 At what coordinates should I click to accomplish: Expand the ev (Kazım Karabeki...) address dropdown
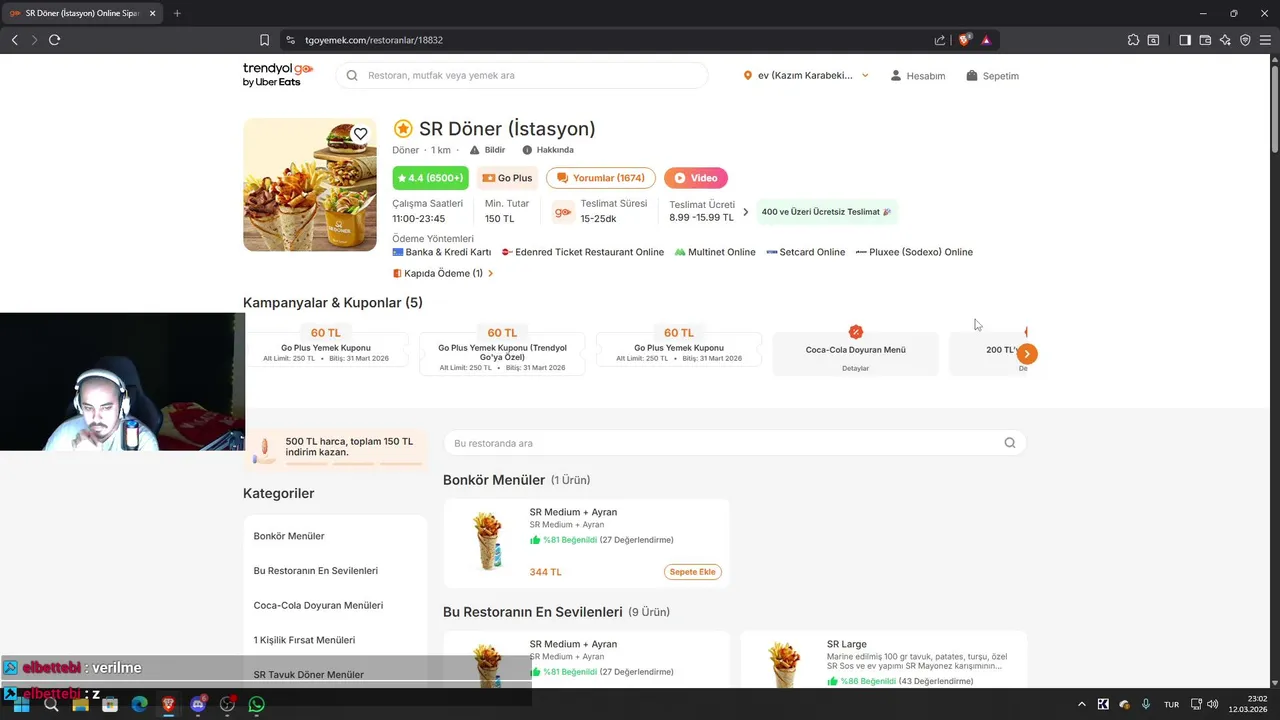[x=806, y=76]
